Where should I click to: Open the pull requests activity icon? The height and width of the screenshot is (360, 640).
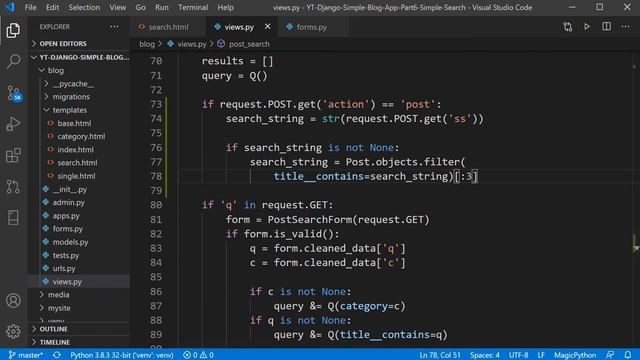point(13,187)
